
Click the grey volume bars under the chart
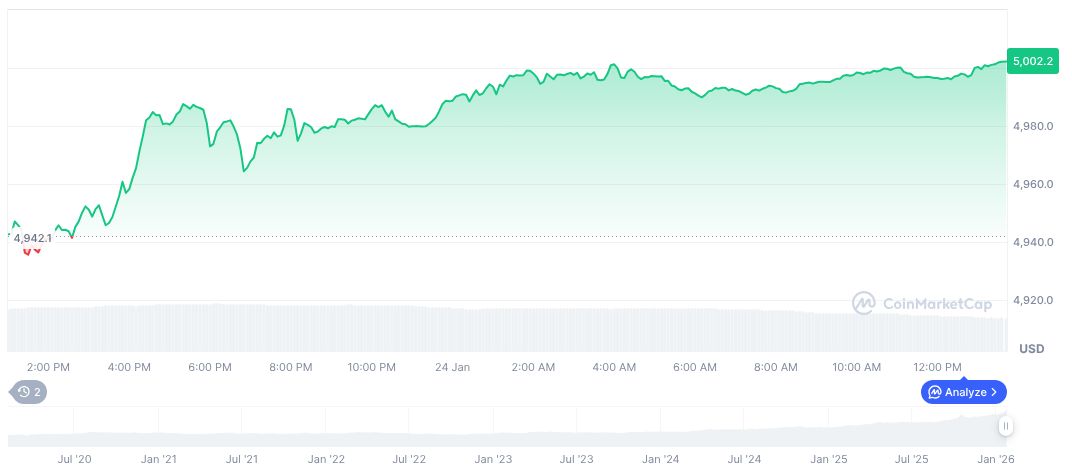(500, 328)
